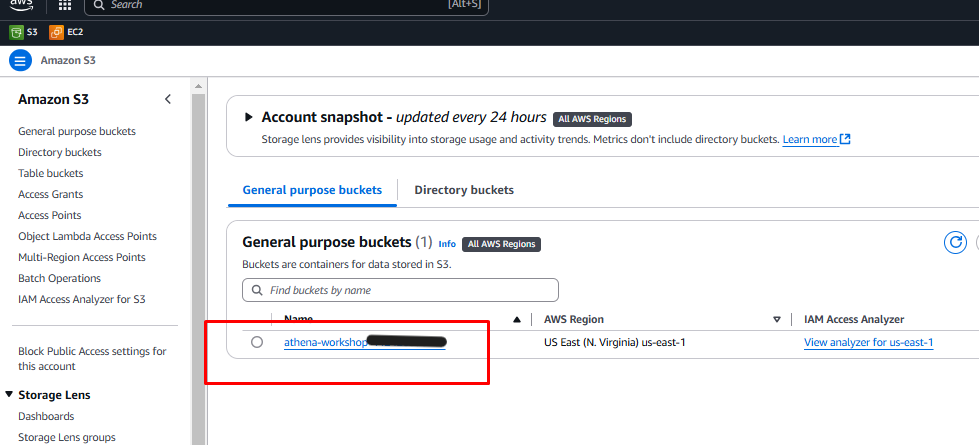Switch to the Directory buckets tab

464,190
